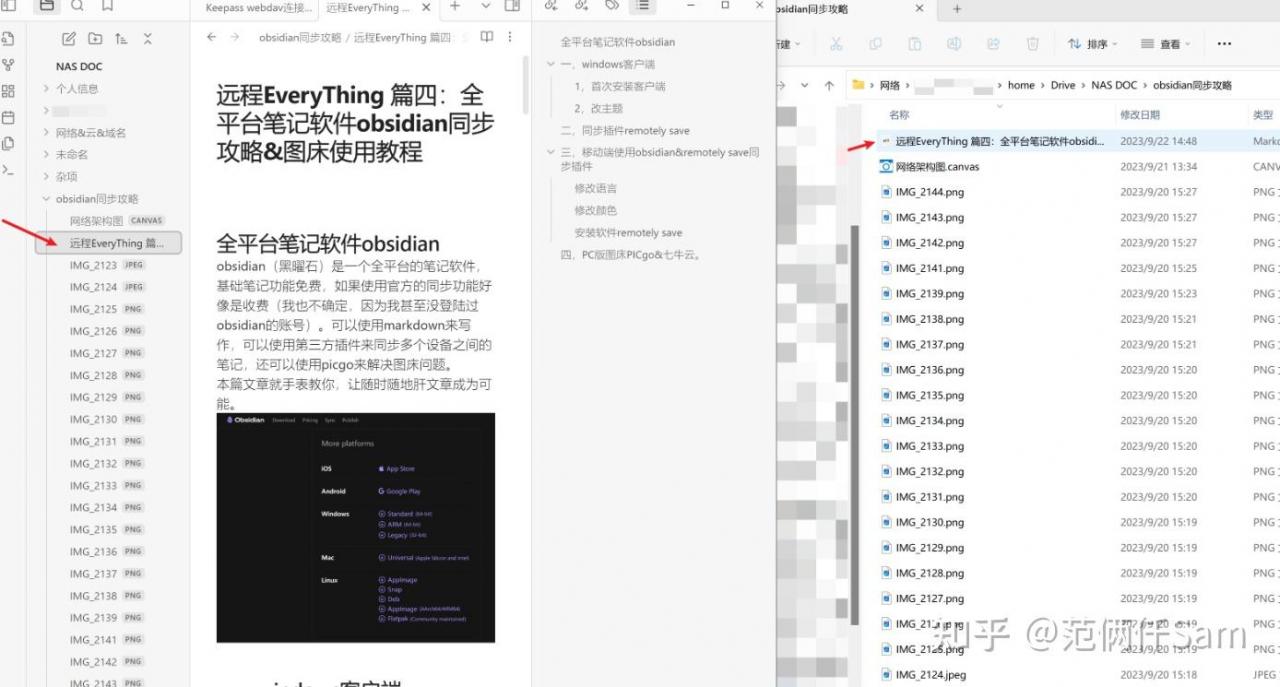Viewport: 1280px width, 687px height.
Task: Go up one folder in File Explorer
Action: [829, 86]
